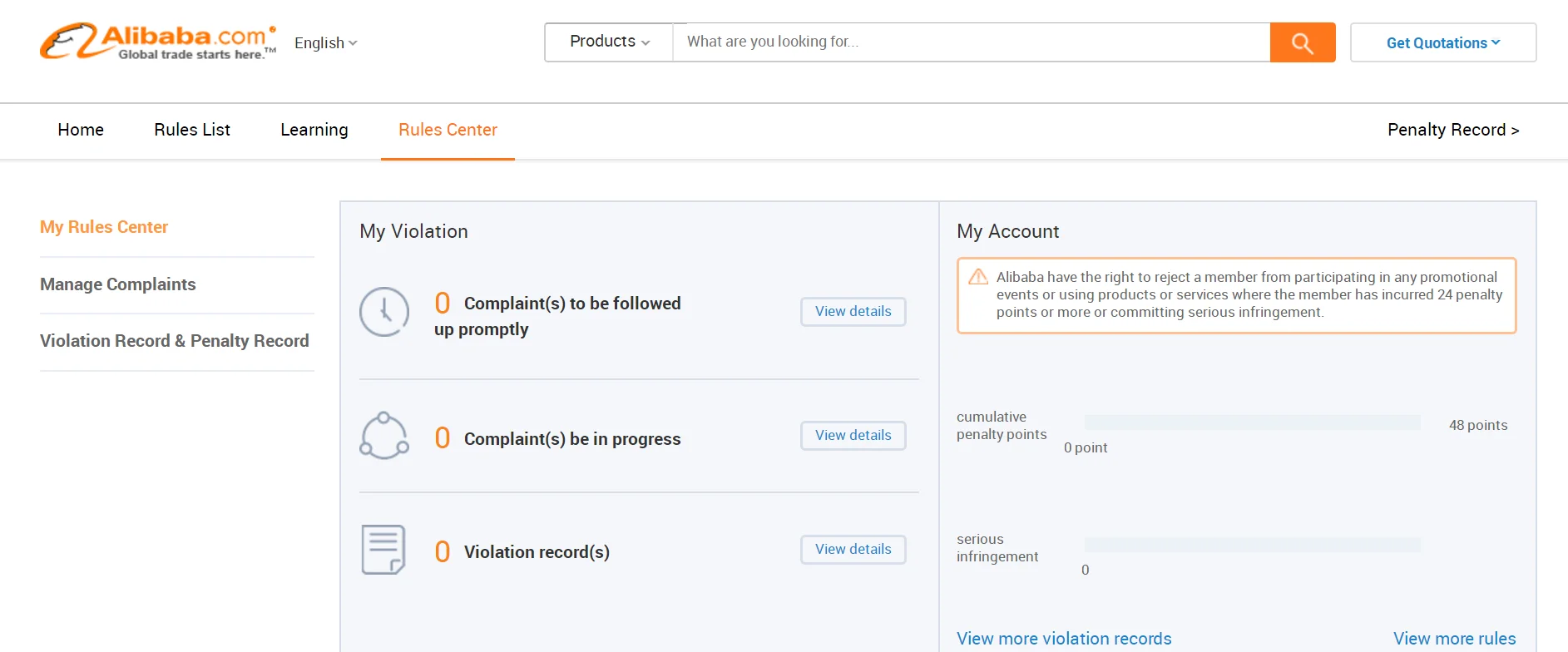Viewport: 1568px width, 652px height.
Task: Switch to the Rules List tab
Action: coord(192,130)
